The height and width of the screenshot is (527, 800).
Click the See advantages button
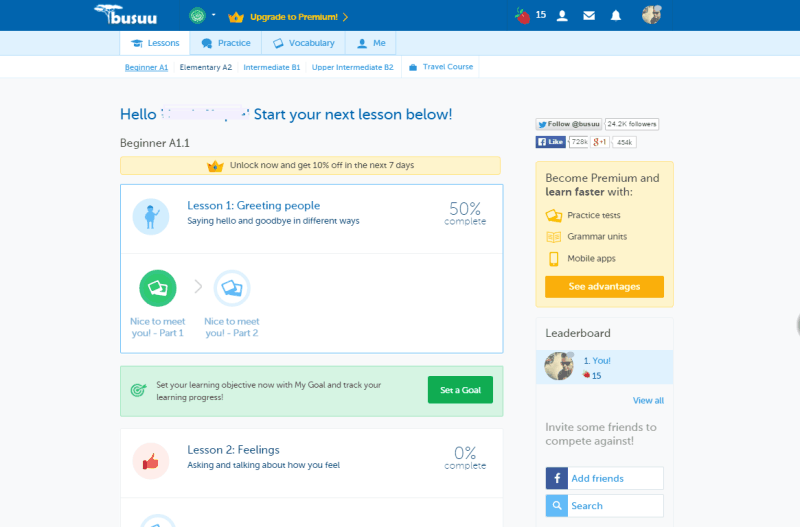coord(604,287)
